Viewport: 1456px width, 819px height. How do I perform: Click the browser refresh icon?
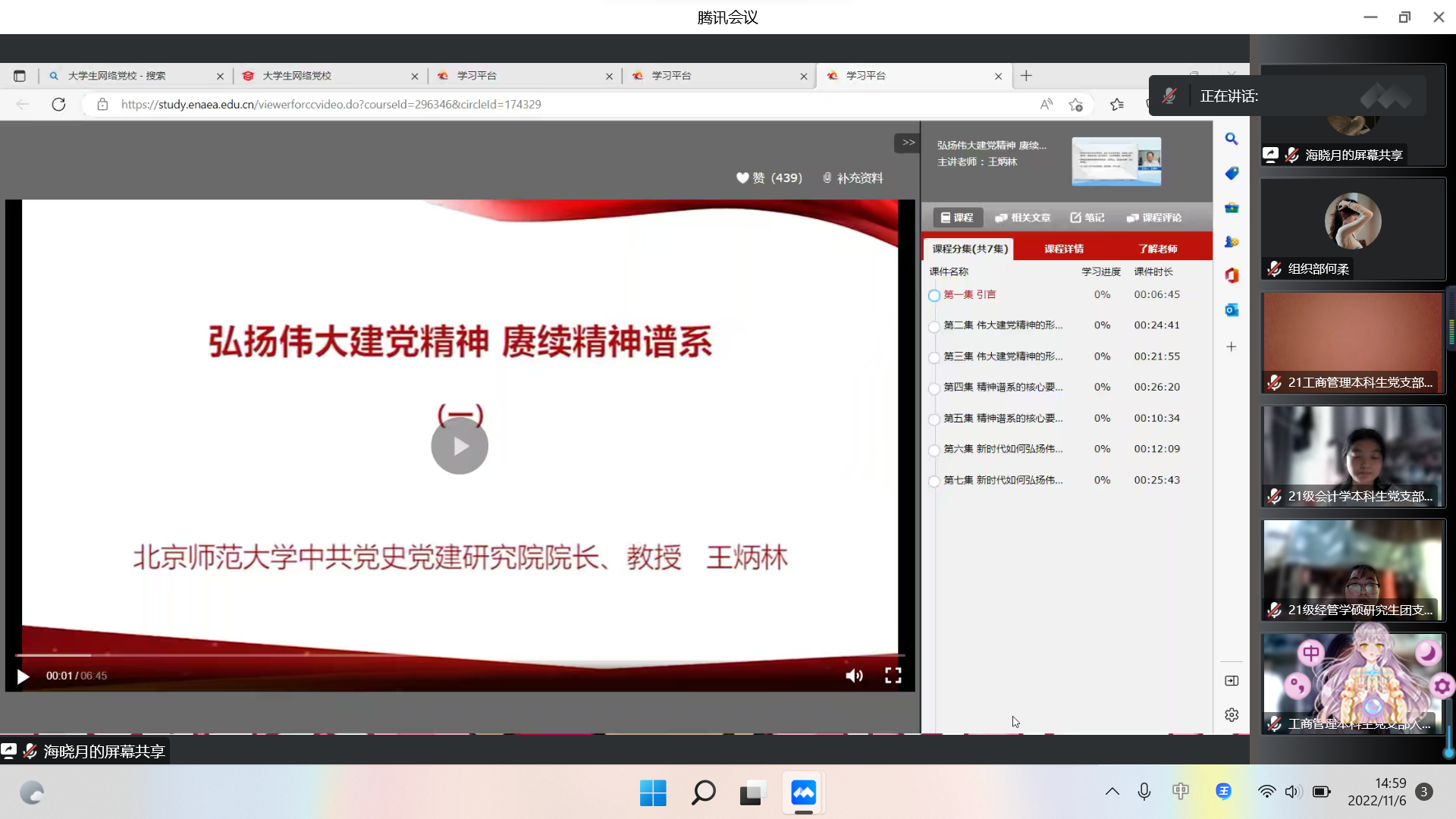click(58, 105)
